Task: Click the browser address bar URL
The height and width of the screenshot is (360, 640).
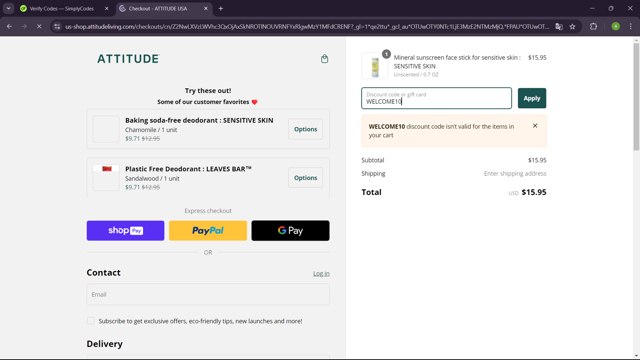Action: [x=307, y=27]
